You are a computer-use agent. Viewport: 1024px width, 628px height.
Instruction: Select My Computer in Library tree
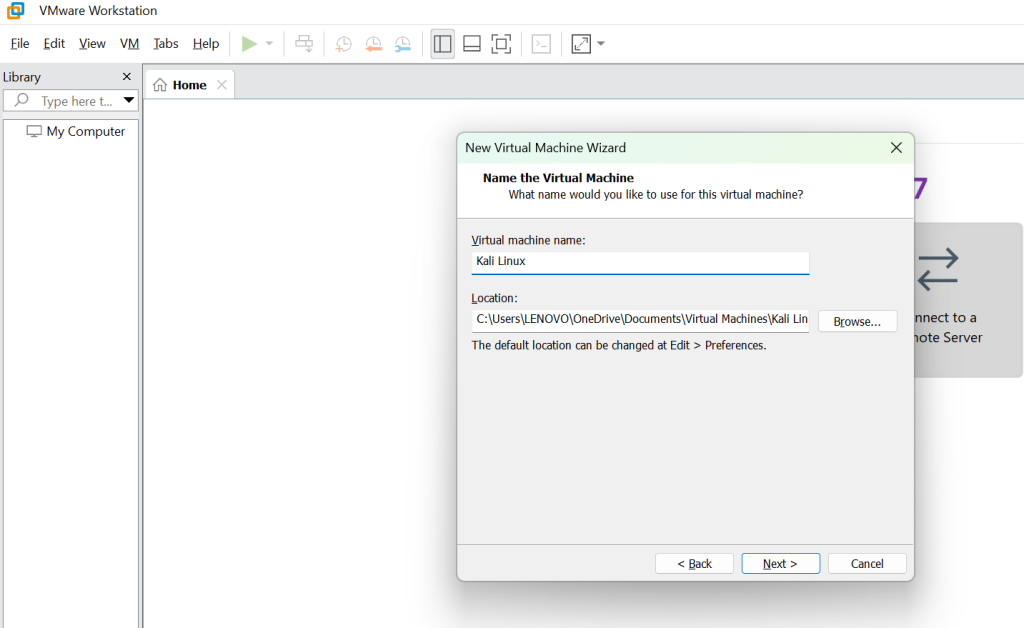tap(85, 132)
